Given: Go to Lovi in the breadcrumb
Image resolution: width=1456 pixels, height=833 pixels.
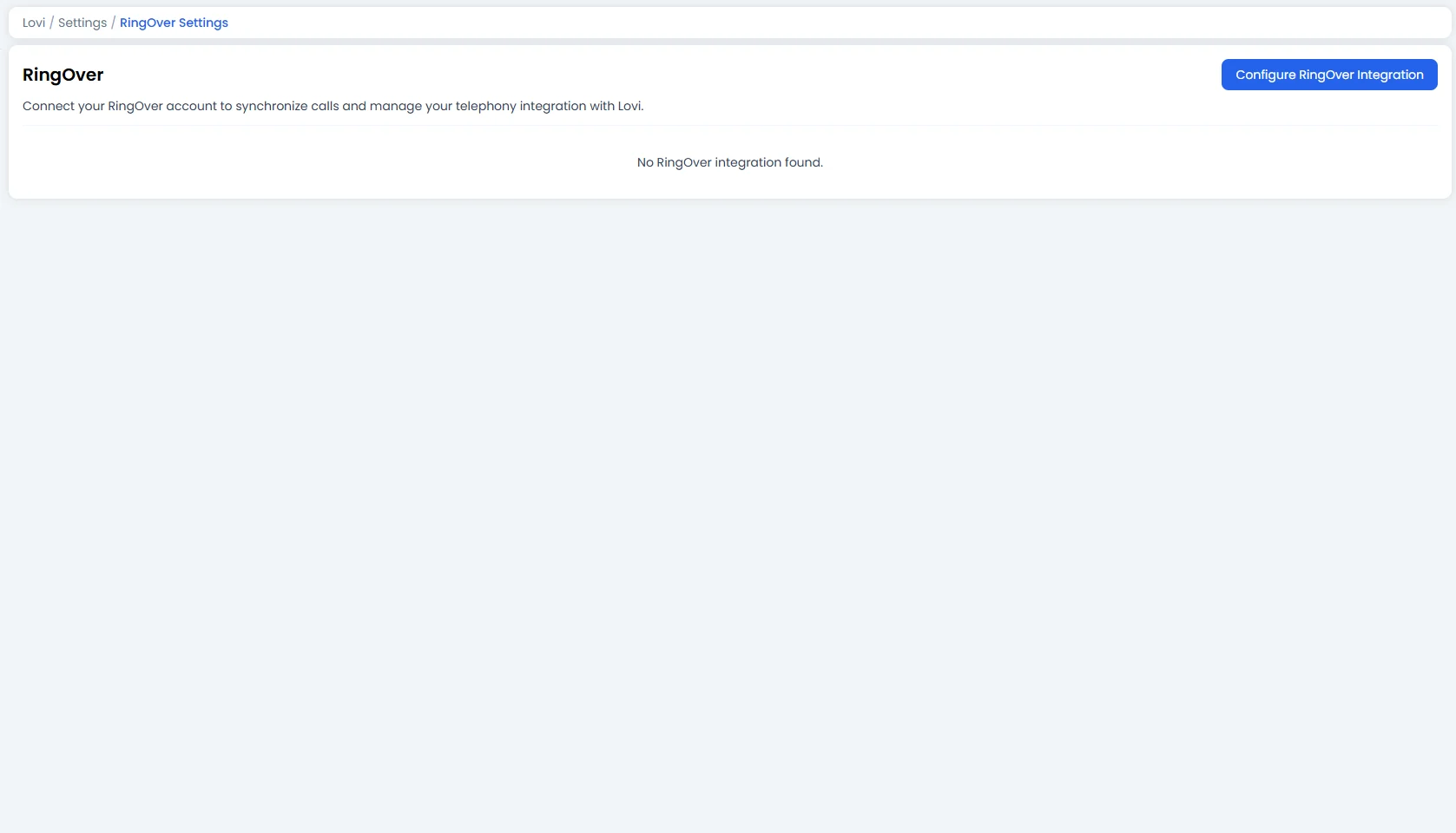Looking at the screenshot, I should pyautogui.click(x=34, y=23).
